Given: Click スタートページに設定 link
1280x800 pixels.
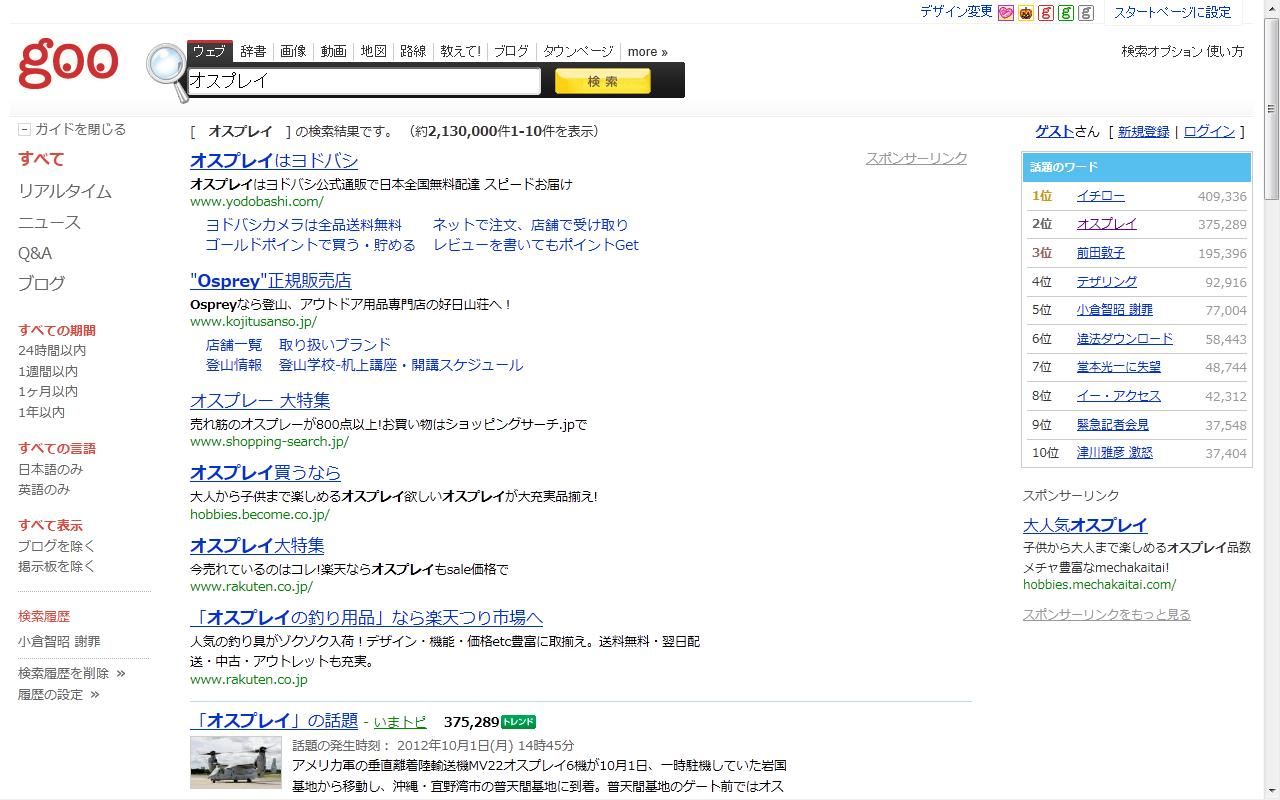Looking at the screenshot, I should click(x=1172, y=12).
